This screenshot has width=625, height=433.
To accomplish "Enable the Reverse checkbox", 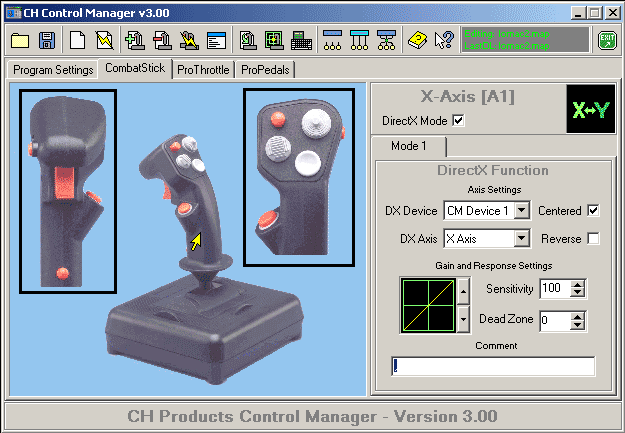I will point(594,238).
